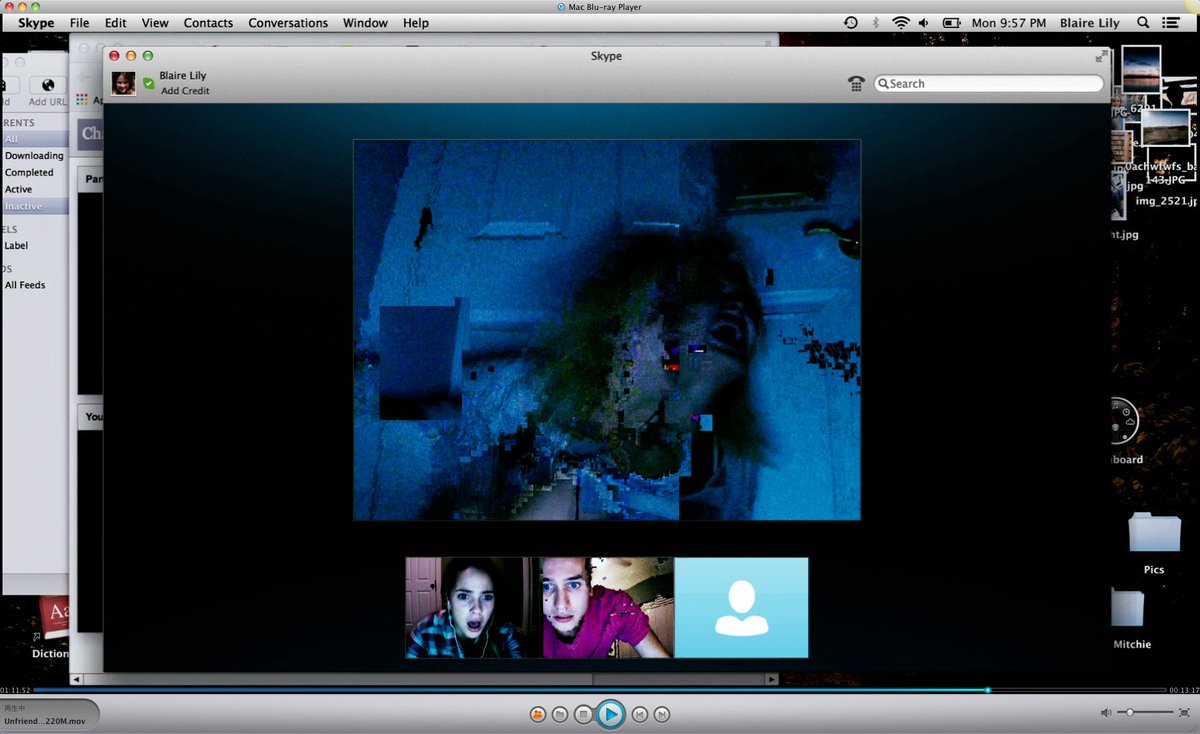Check the battery icon in the menu bar
The image size is (1200, 734).
pyautogui.click(x=951, y=23)
